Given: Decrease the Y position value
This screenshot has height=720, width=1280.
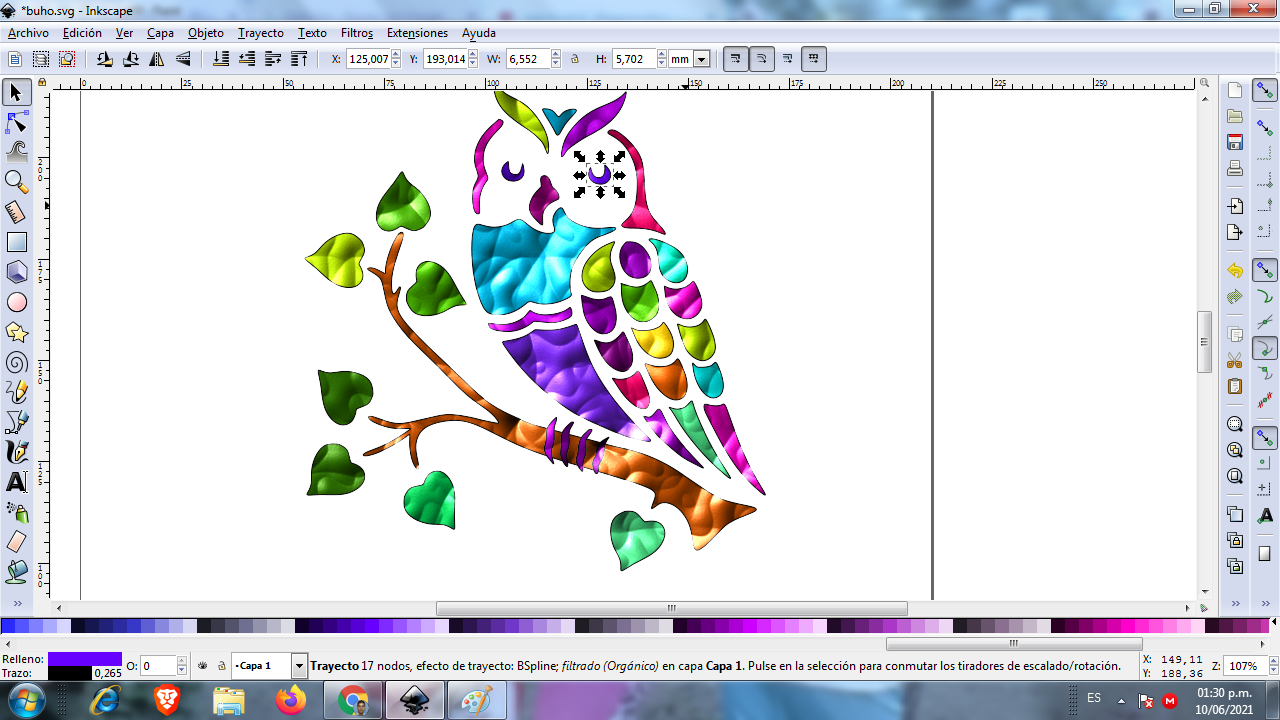Looking at the screenshot, I should [473, 64].
